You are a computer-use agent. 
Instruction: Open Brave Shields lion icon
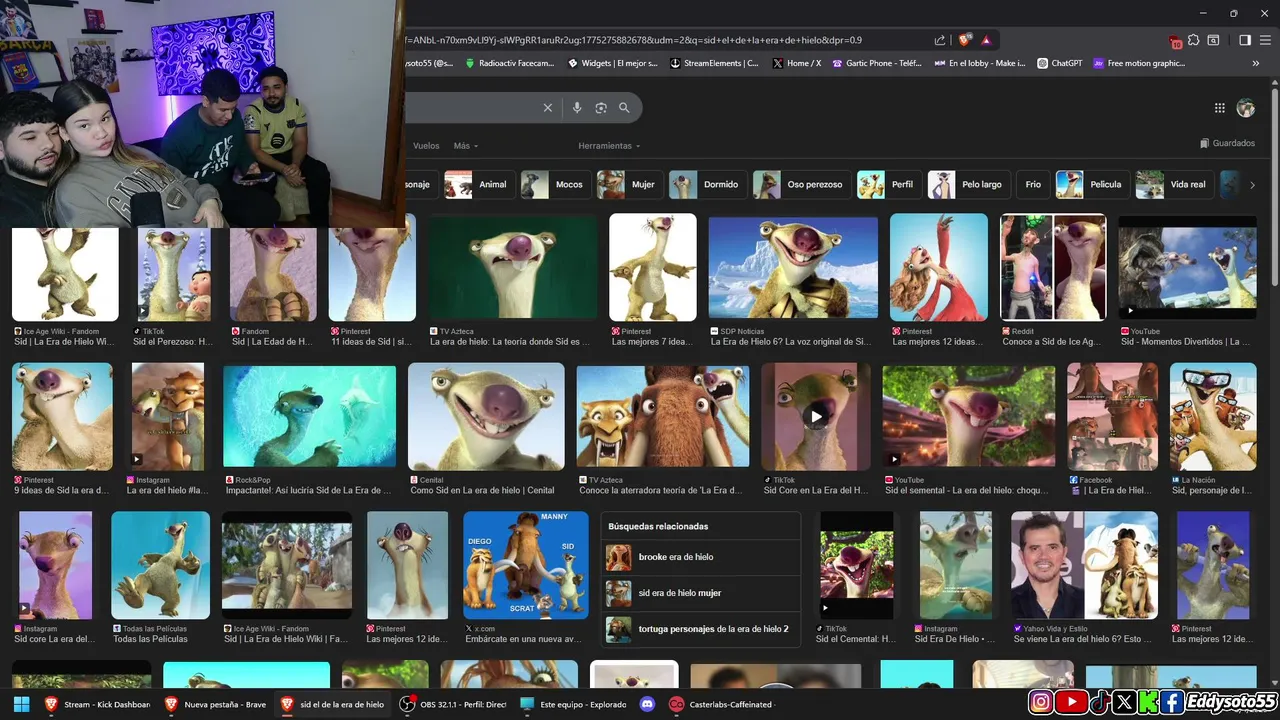click(x=964, y=40)
